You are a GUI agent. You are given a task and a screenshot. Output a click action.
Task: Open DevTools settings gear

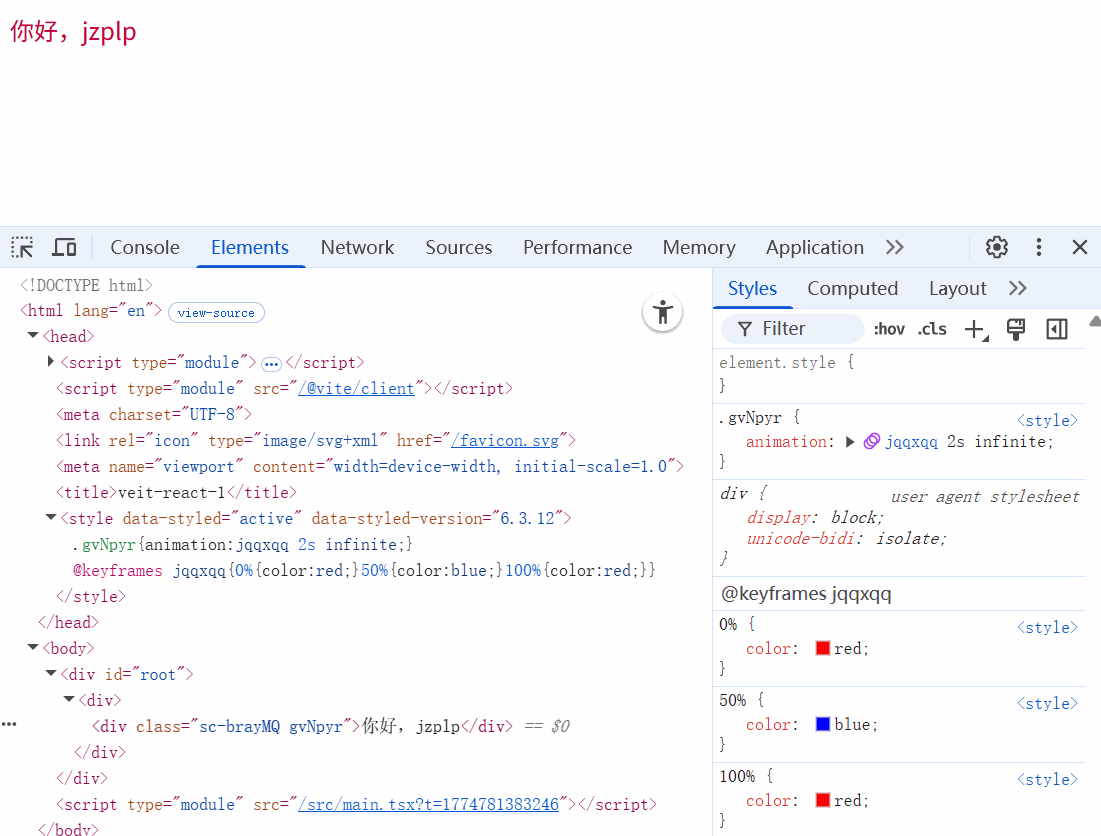click(x=996, y=247)
